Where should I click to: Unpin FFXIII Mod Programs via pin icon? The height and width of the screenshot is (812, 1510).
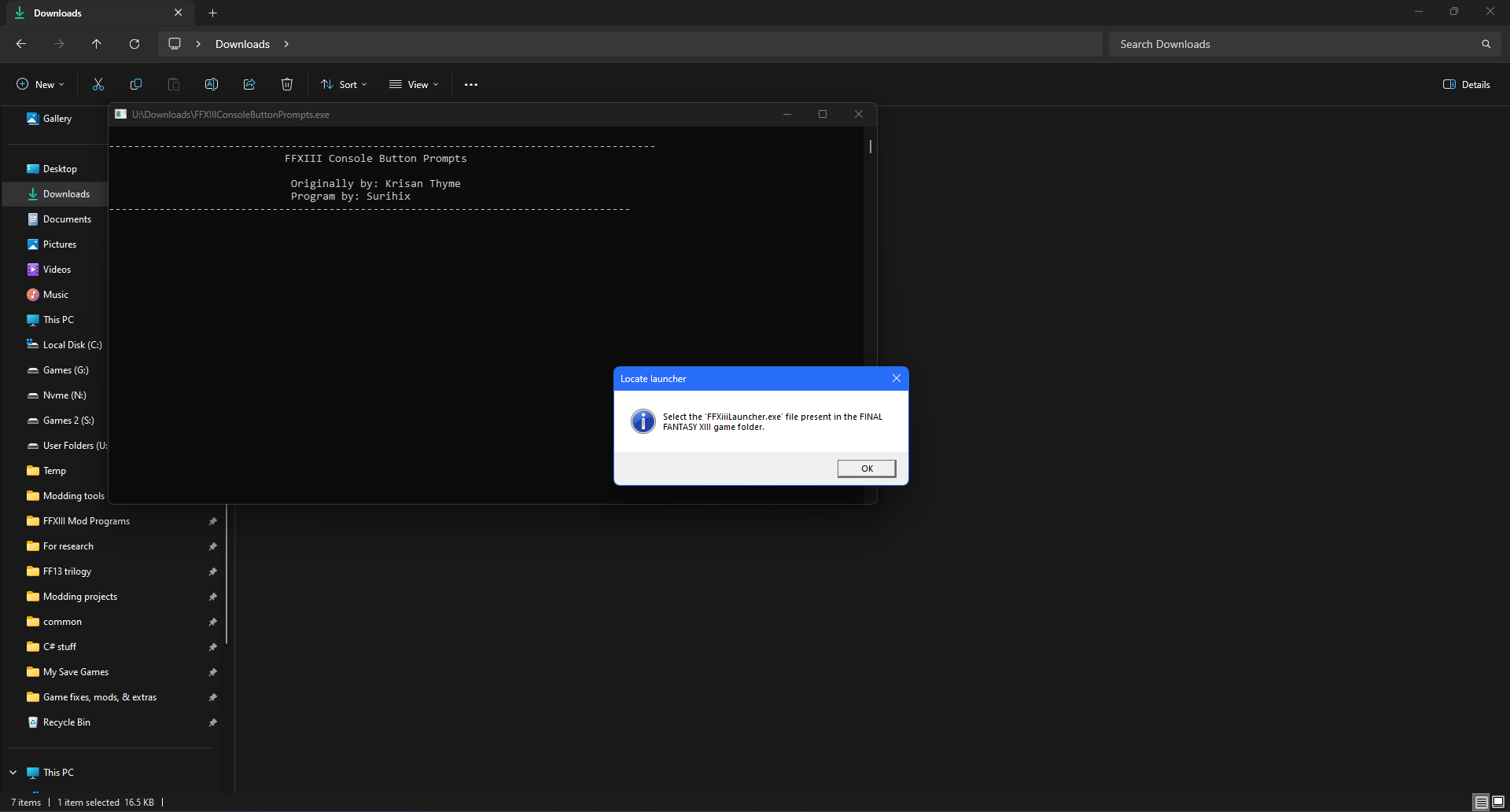click(212, 521)
